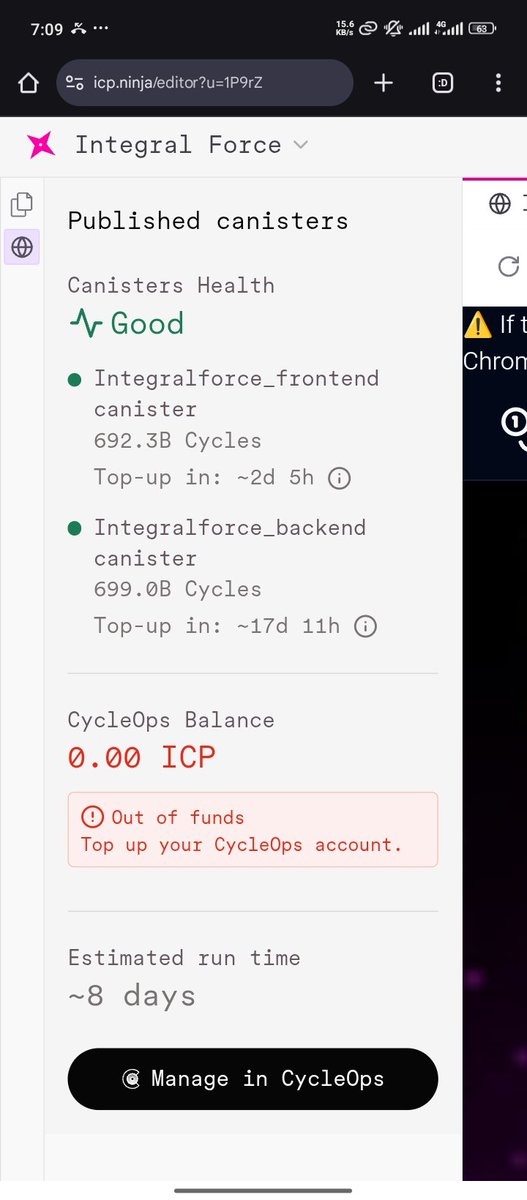Open the browser three-dot menu

[x=498, y=83]
